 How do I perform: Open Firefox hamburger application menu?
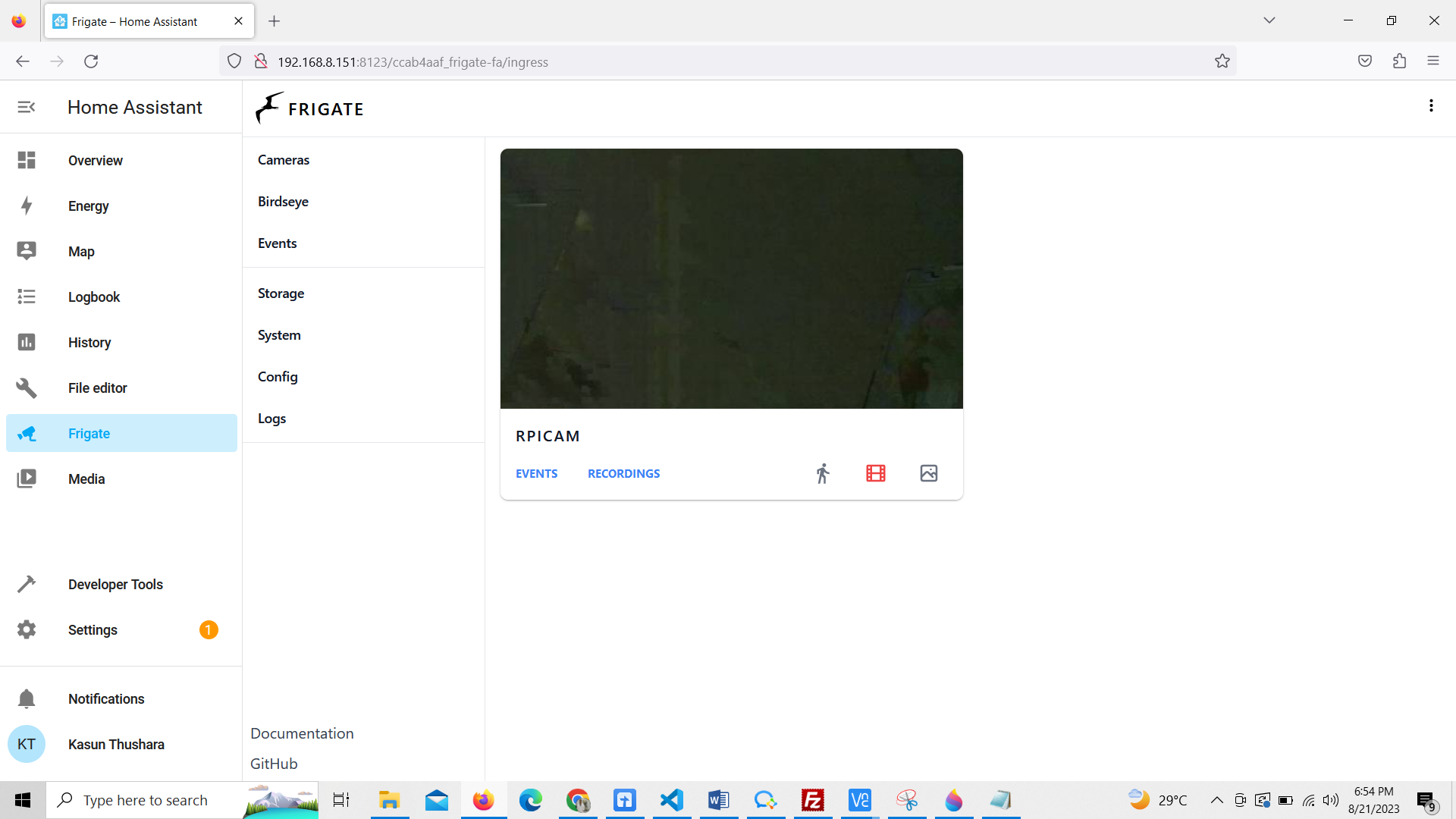[1433, 61]
